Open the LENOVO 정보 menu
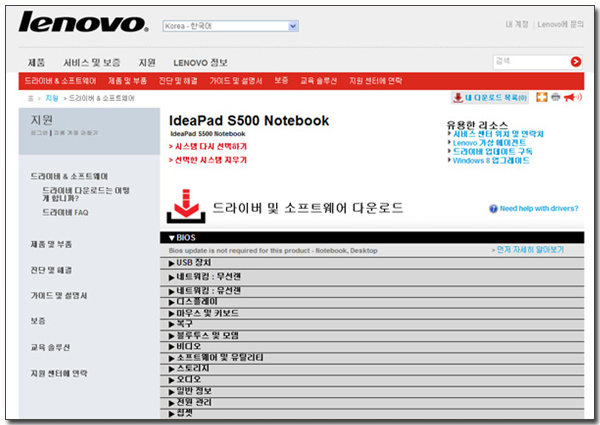This screenshot has width=600, height=425. point(200,62)
